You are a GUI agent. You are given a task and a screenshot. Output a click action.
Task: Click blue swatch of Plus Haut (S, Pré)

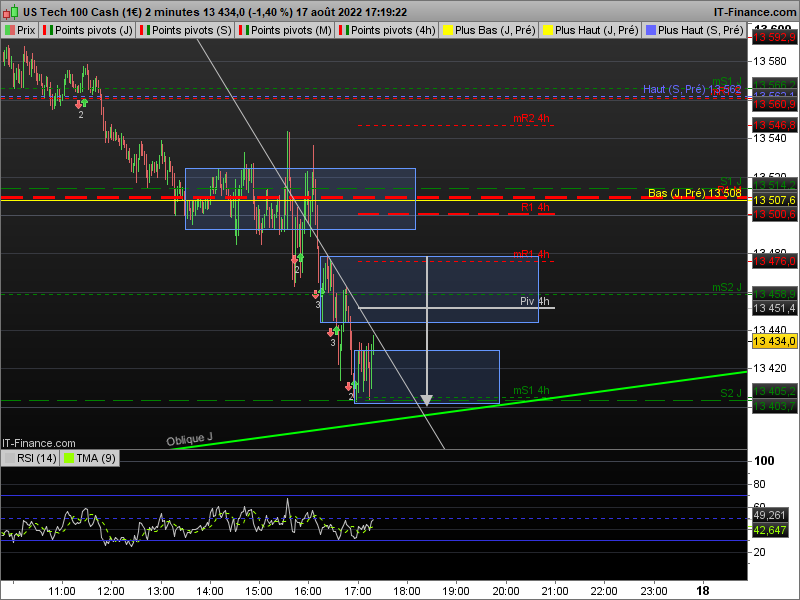(651, 30)
